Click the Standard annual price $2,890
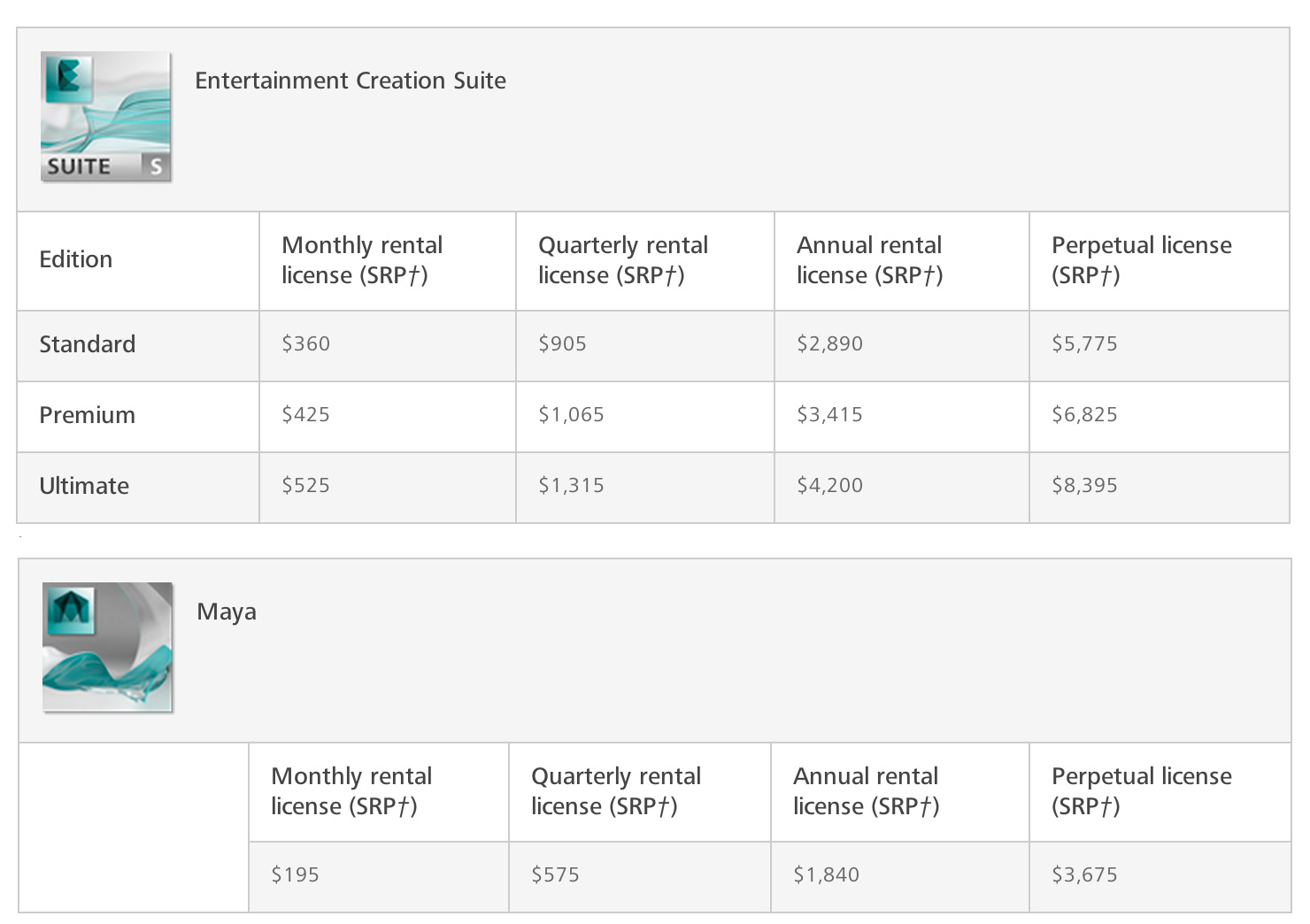The width and height of the screenshot is (1310, 924). pos(829,343)
